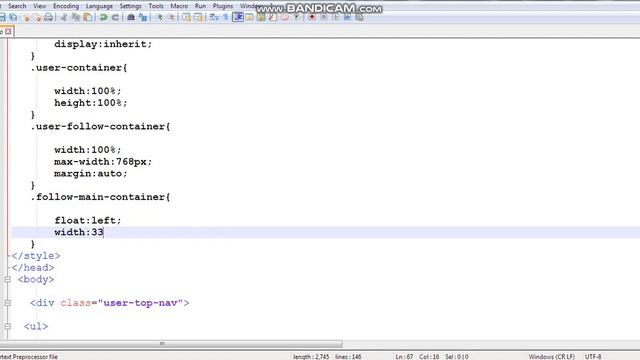Image resolution: width=640 pixels, height=360 pixels.
Task: Open the Tools menu
Action: click(x=156, y=6)
